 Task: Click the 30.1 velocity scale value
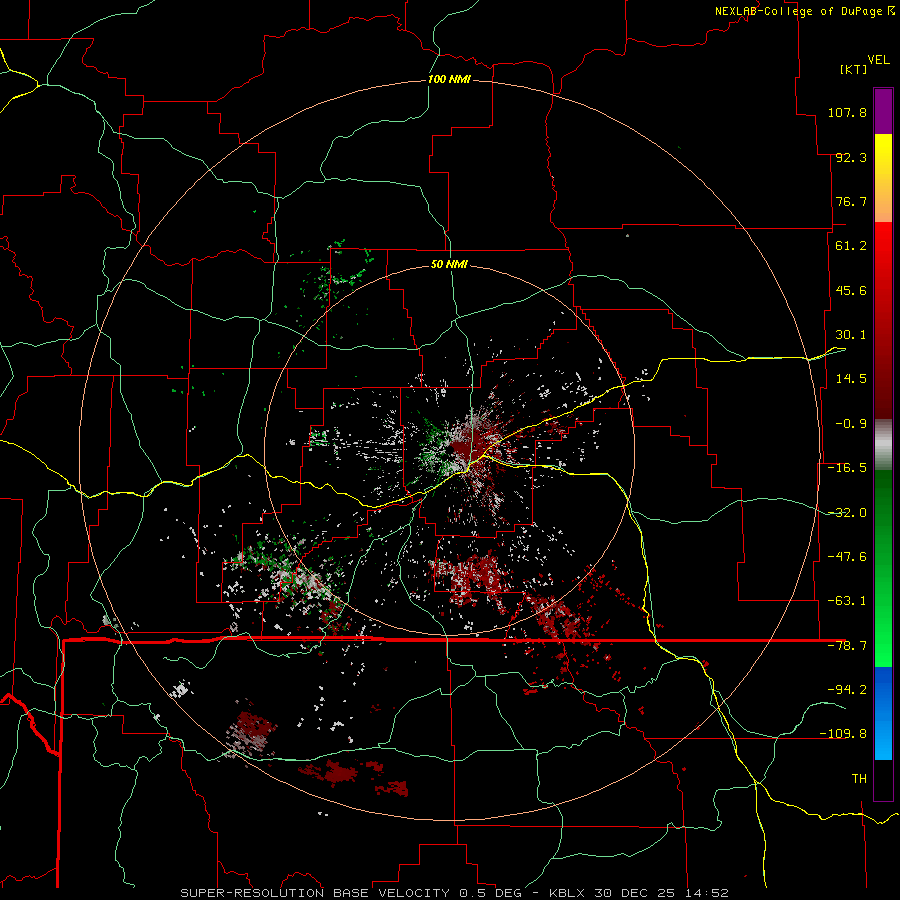851,335
